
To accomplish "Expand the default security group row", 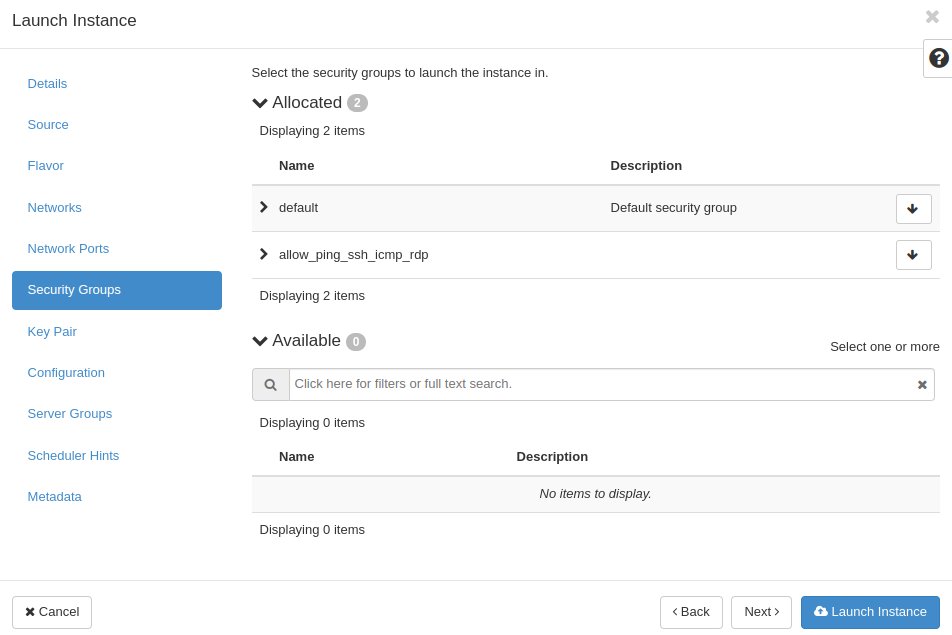I will click(x=264, y=207).
